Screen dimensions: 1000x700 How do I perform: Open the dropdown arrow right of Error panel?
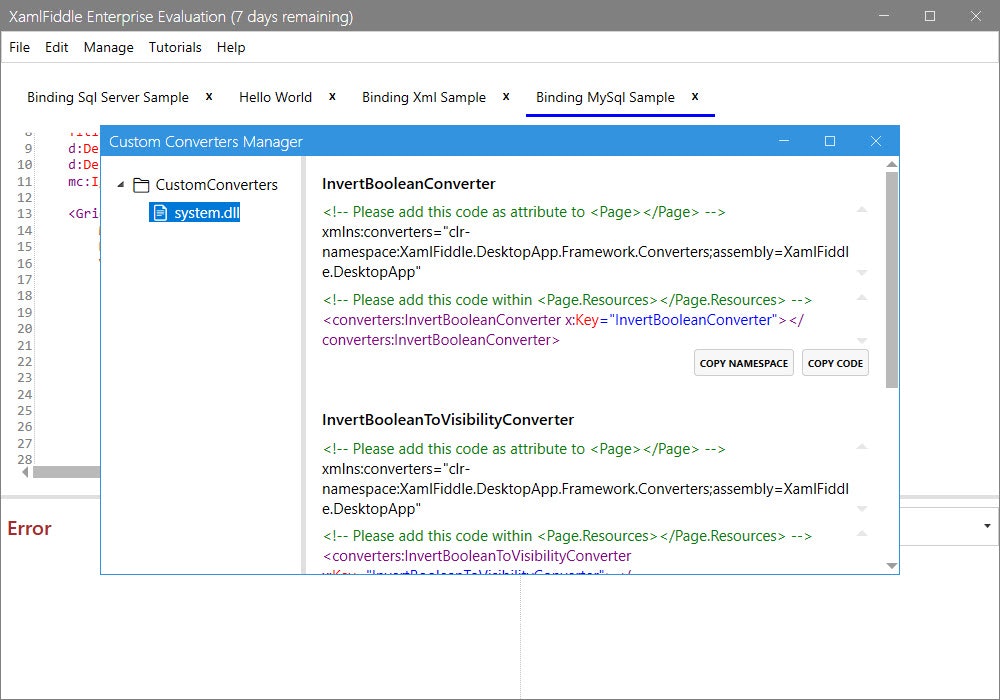987,526
